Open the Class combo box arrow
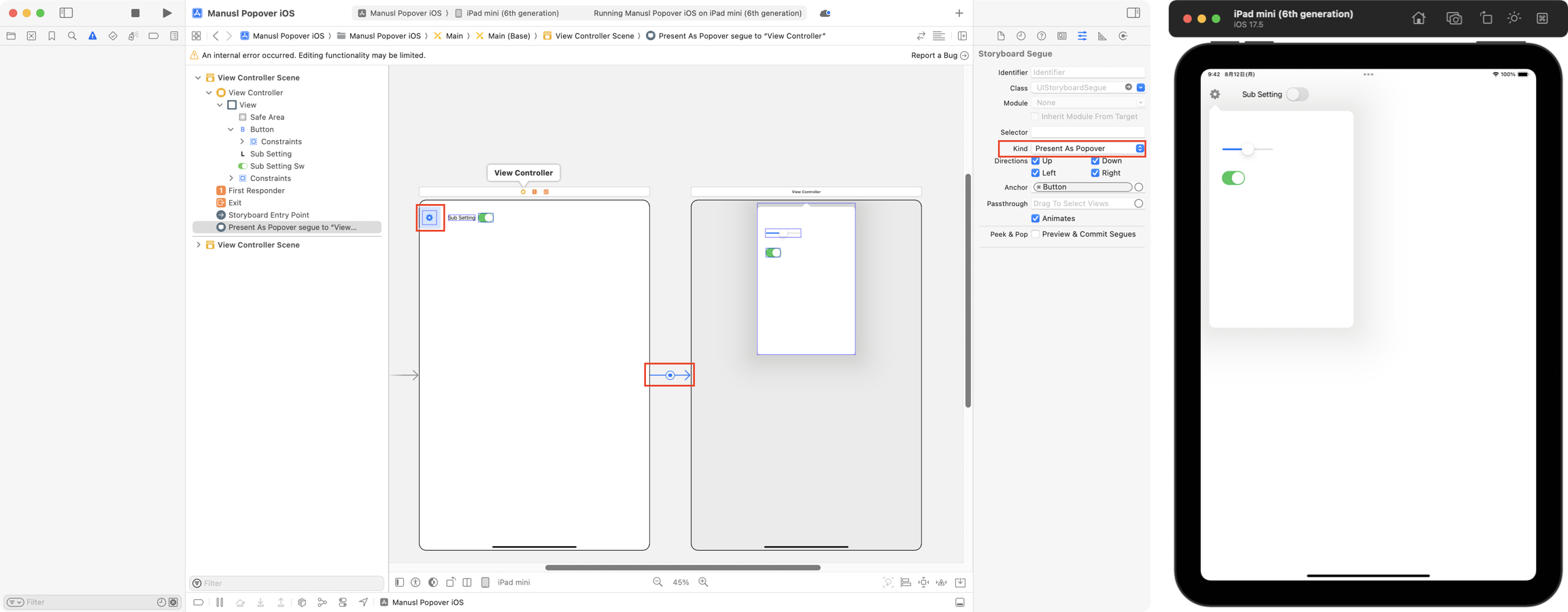Screen dimensions: 1568x612 point(1140,88)
